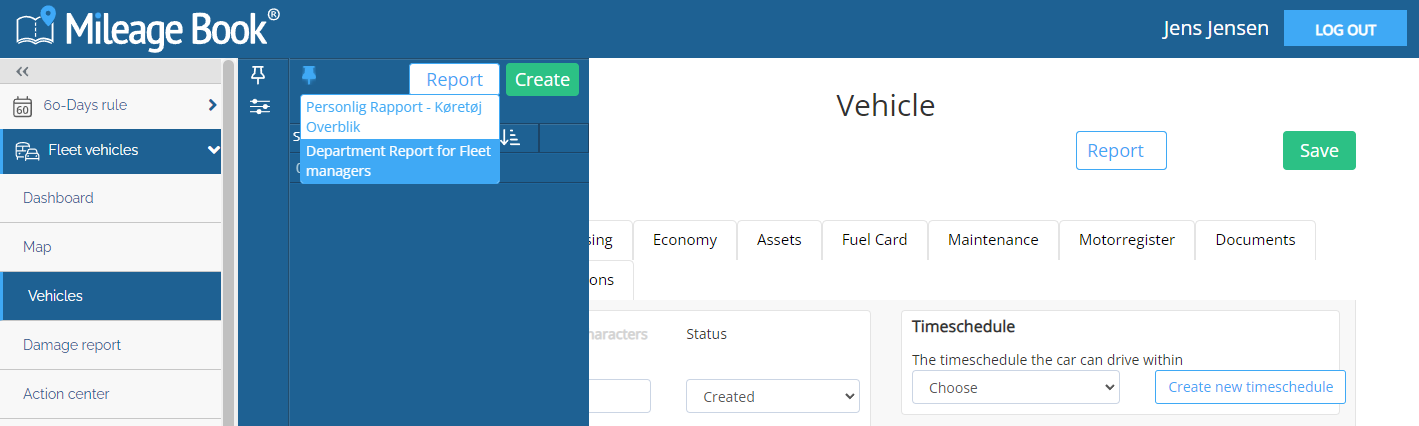Click the green Save button
The height and width of the screenshot is (426, 1419).
(1319, 151)
